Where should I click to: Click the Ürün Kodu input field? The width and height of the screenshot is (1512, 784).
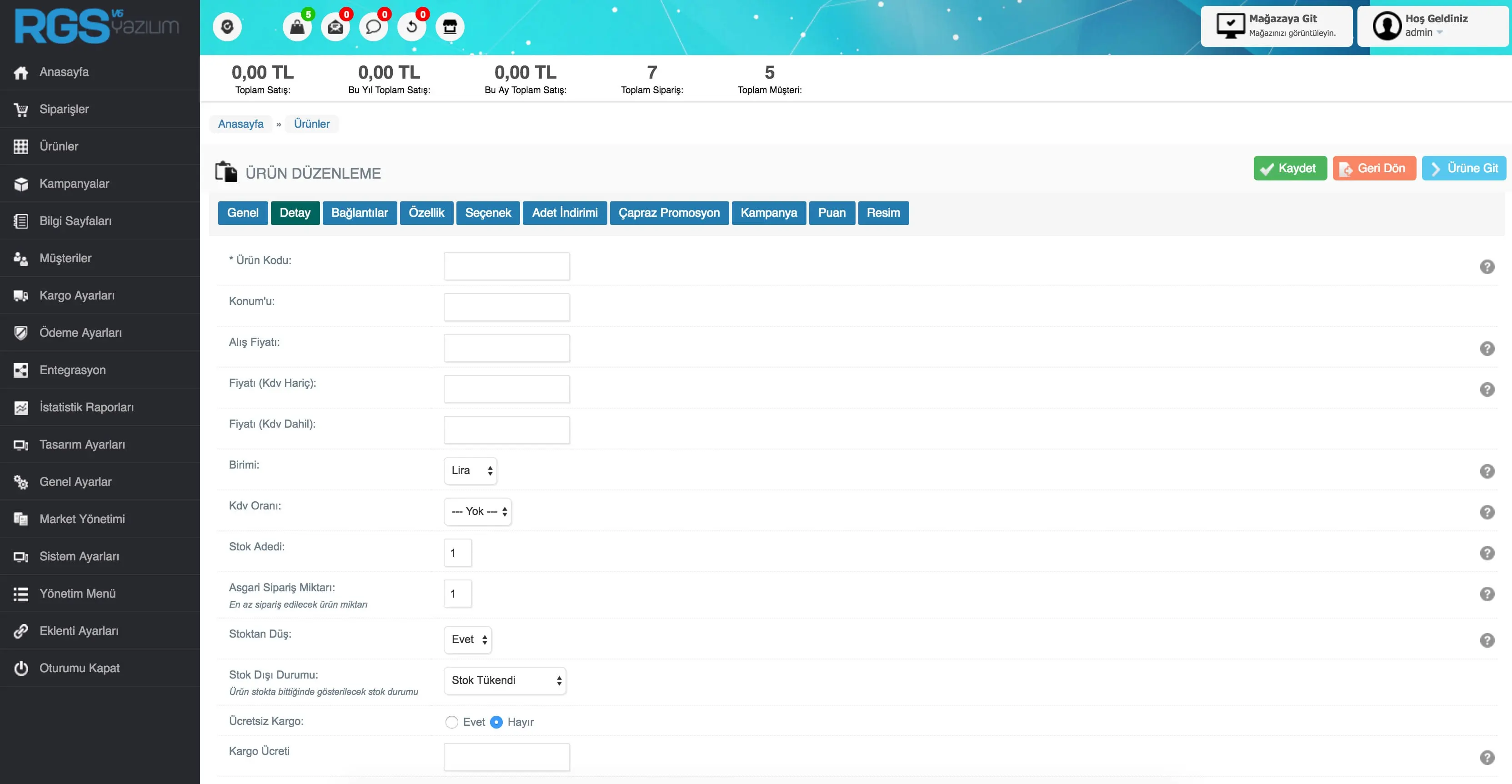pos(506,266)
